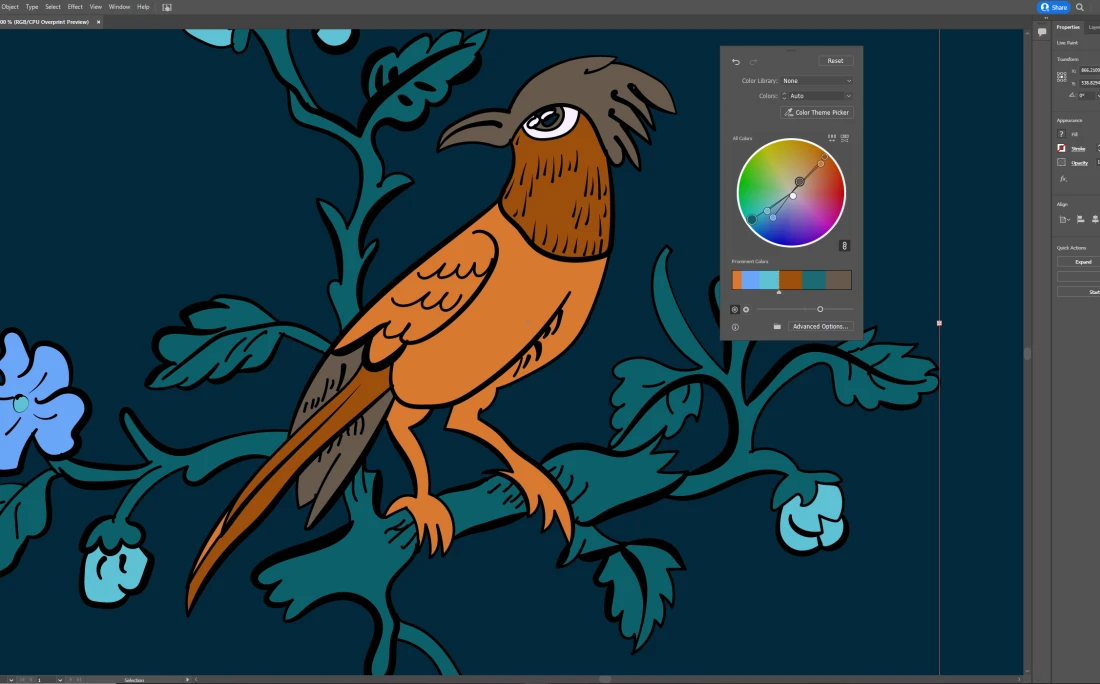Click the brown swatch in Prominent Colors
This screenshot has height=684, width=1100.
click(x=790, y=280)
